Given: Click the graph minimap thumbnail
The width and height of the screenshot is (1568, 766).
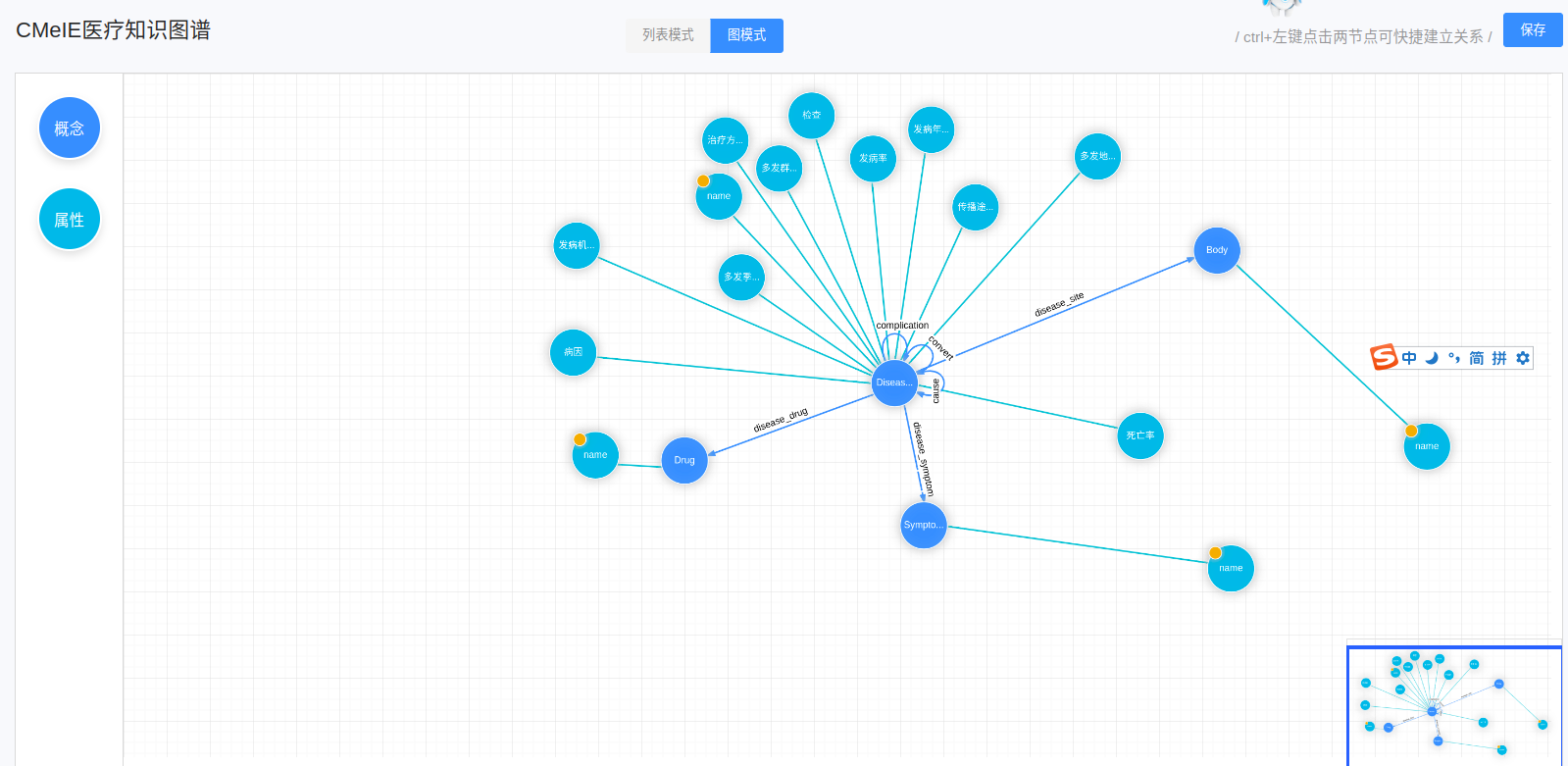Looking at the screenshot, I should (x=1455, y=705).
